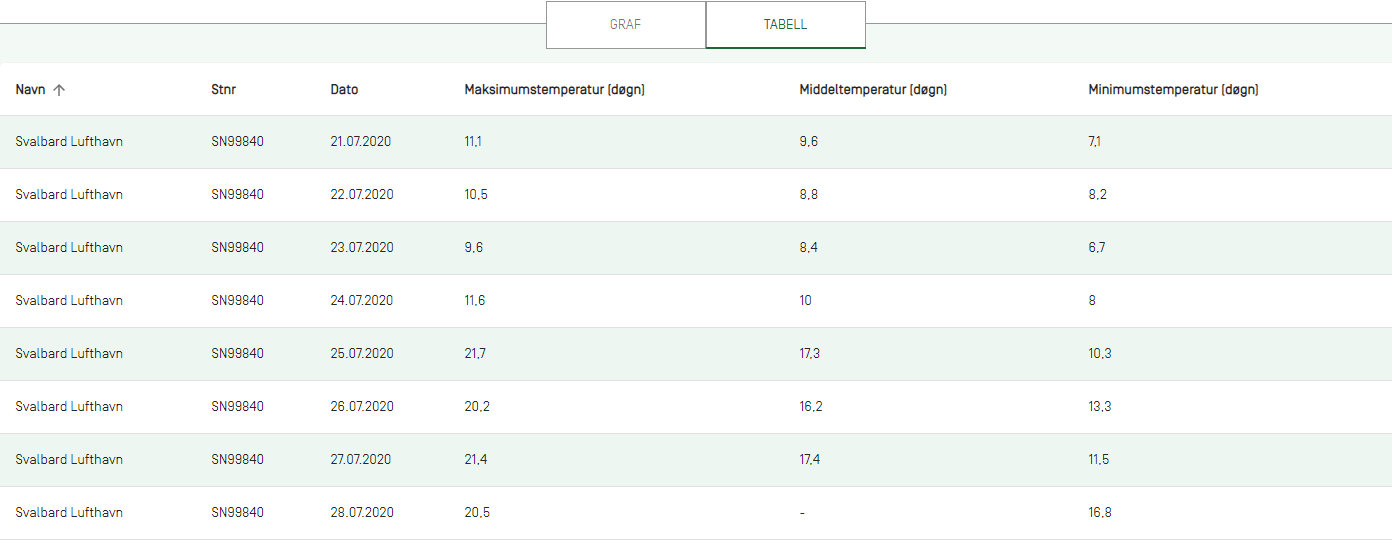1392x541 pixels.
Task: Click the Navn column header text
Action: click(30, 90)
